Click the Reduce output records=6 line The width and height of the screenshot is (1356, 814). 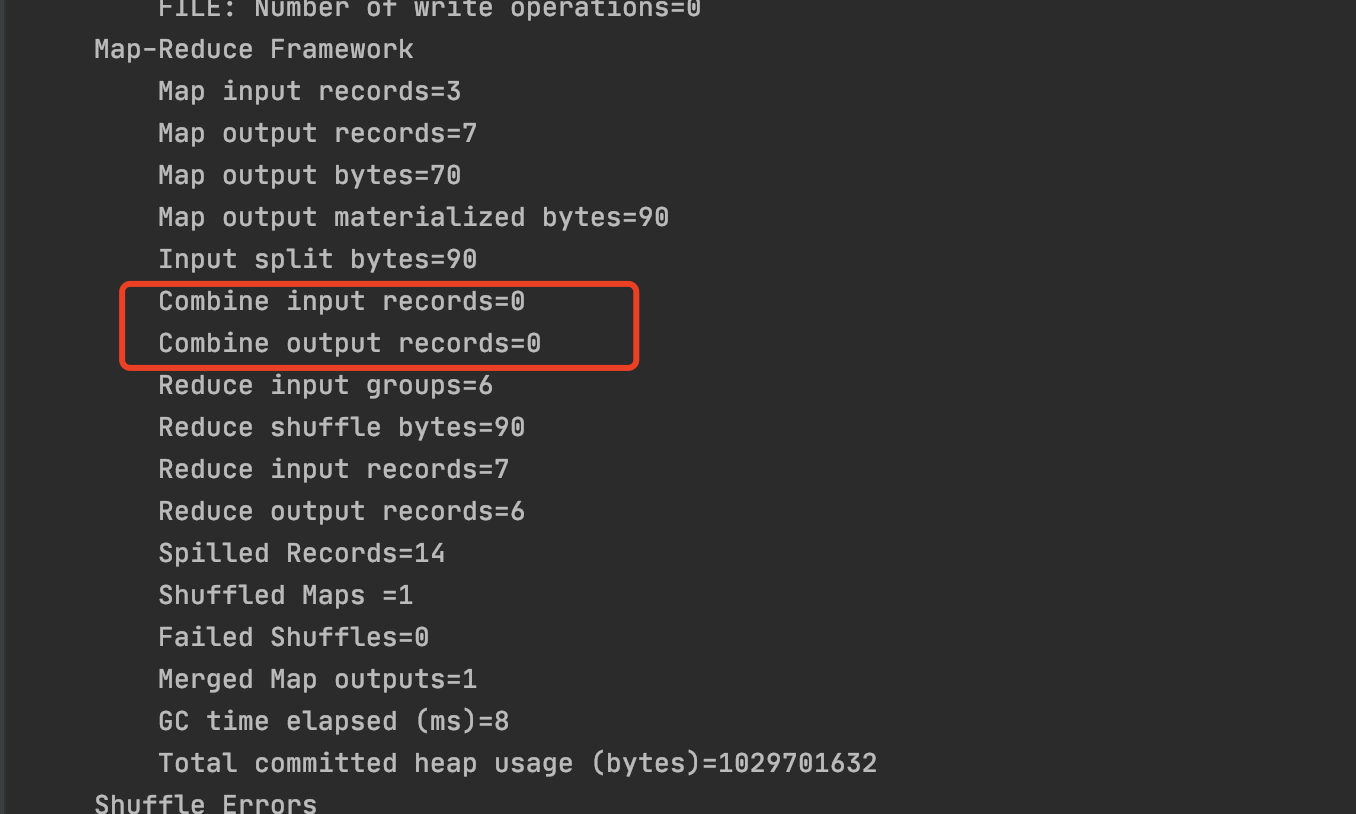[x=342, y=511]
